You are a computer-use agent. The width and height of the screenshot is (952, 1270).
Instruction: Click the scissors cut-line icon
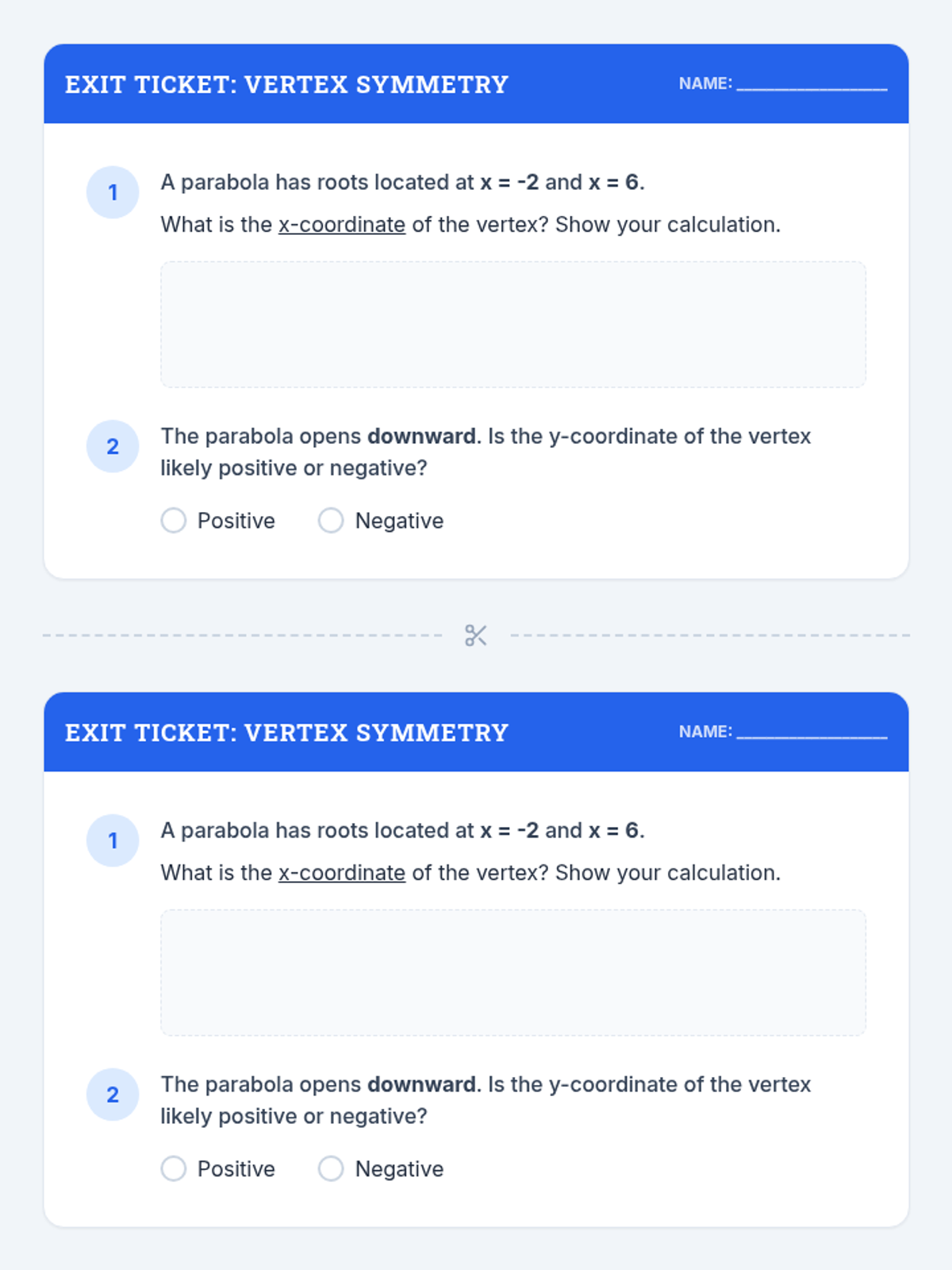[x=476, y=635]
